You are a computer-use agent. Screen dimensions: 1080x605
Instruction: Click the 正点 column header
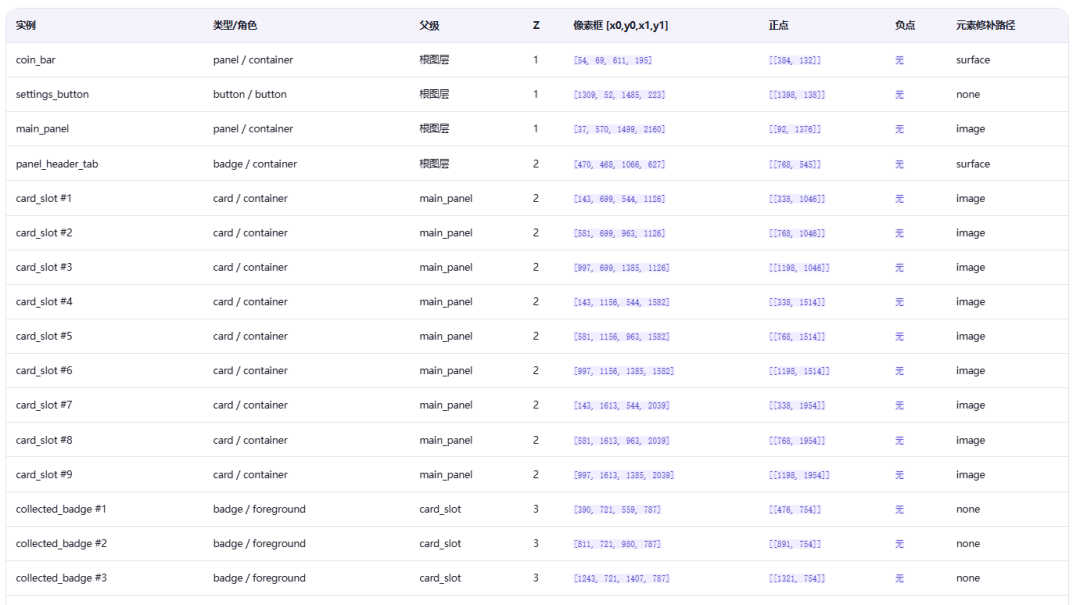click(778, 25)
